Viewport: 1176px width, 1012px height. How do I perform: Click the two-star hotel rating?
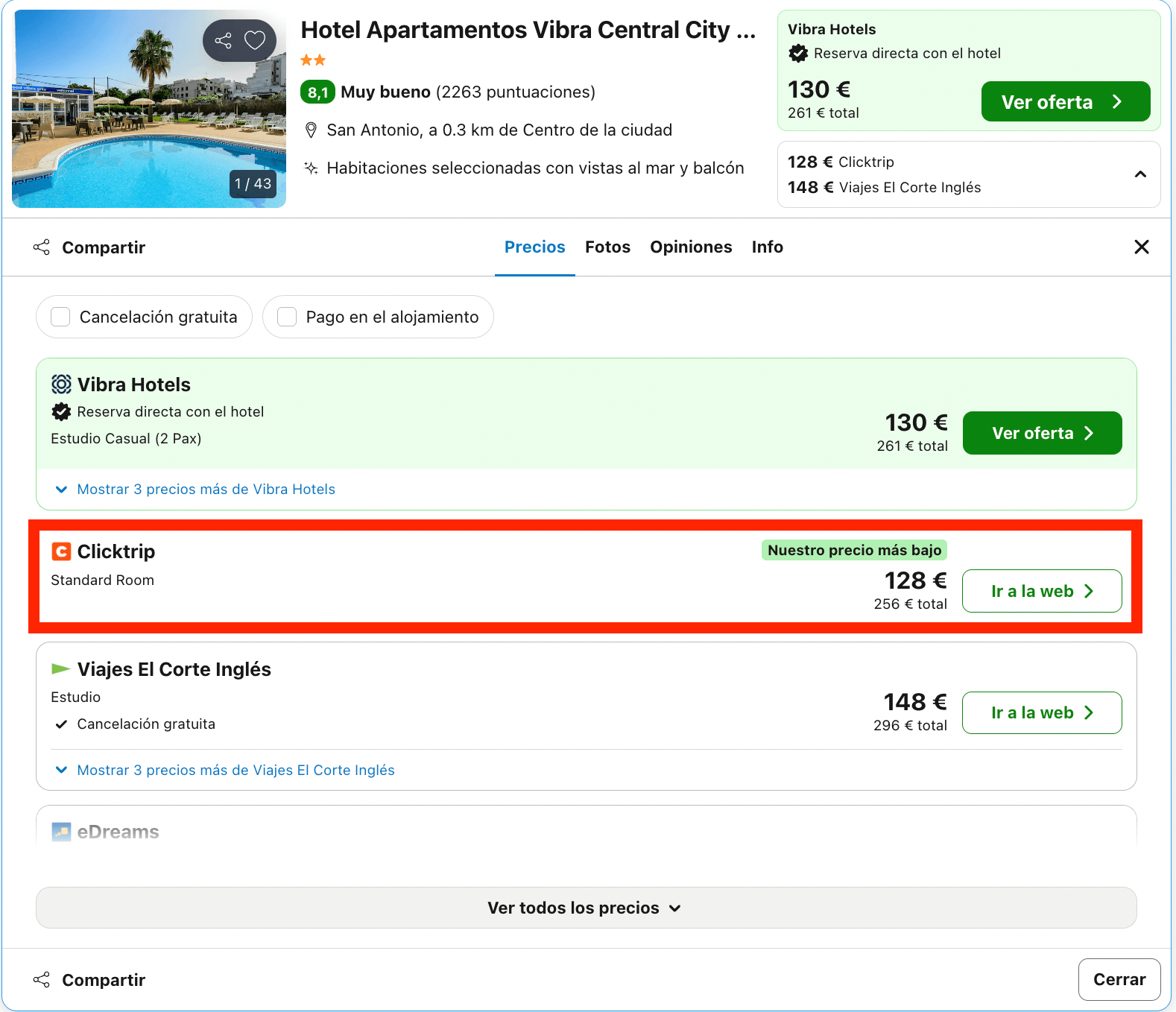[x=313, y=60]
